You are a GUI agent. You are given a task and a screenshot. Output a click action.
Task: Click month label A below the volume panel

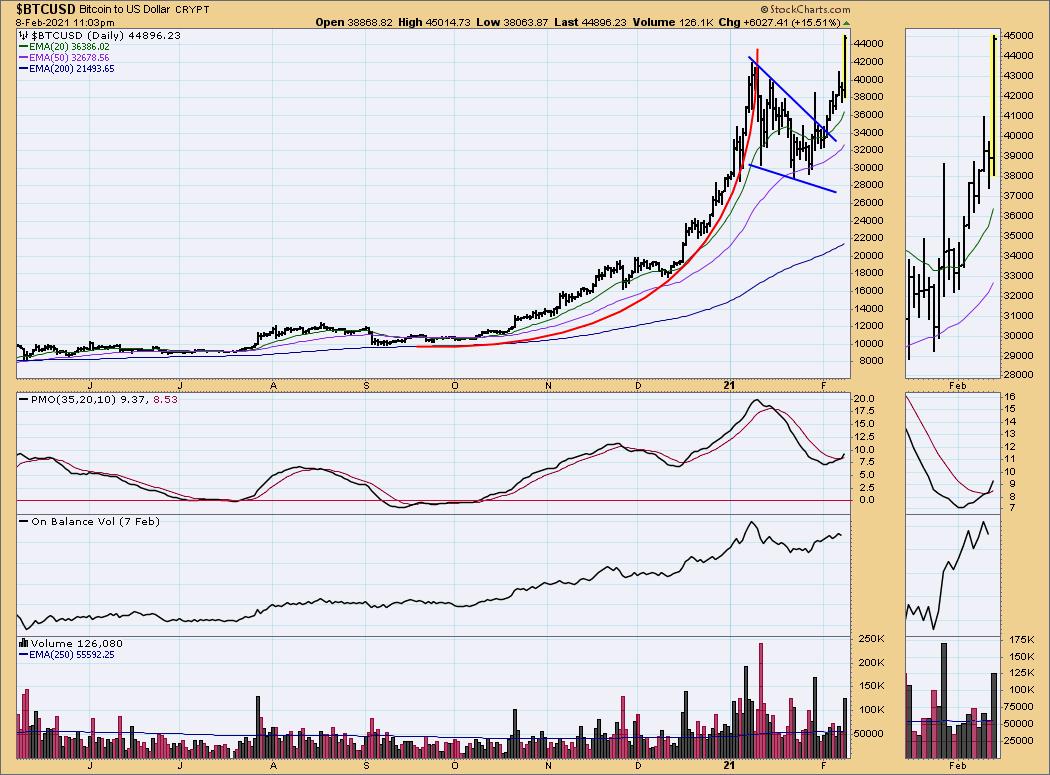(x=273, y=765)
